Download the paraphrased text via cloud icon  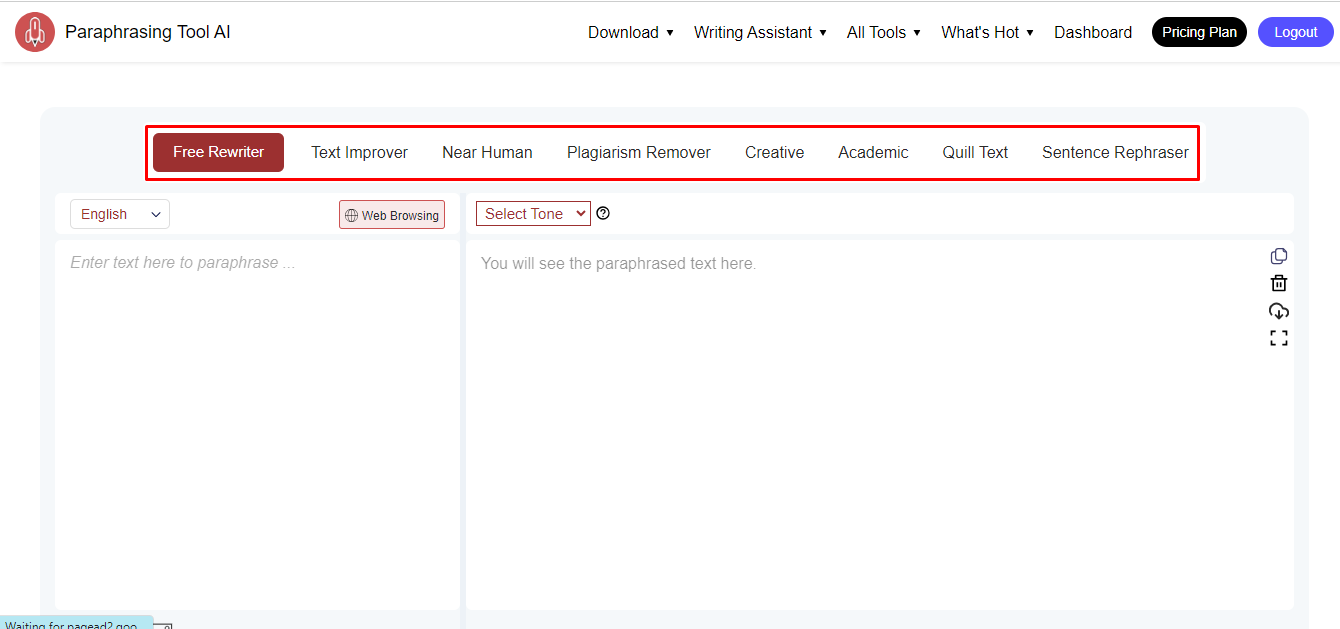pyautogui.click(x=1278, y=311)
